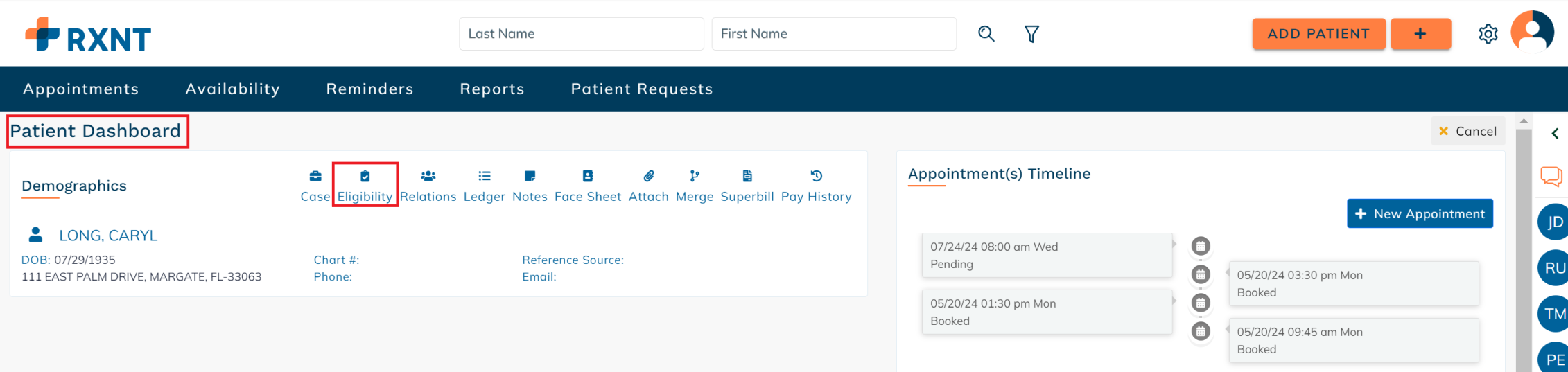The height and width of the screenshot is (372, 1568).
Task: Collapse the right sidebar chevron
Action: coord(1555,134)
